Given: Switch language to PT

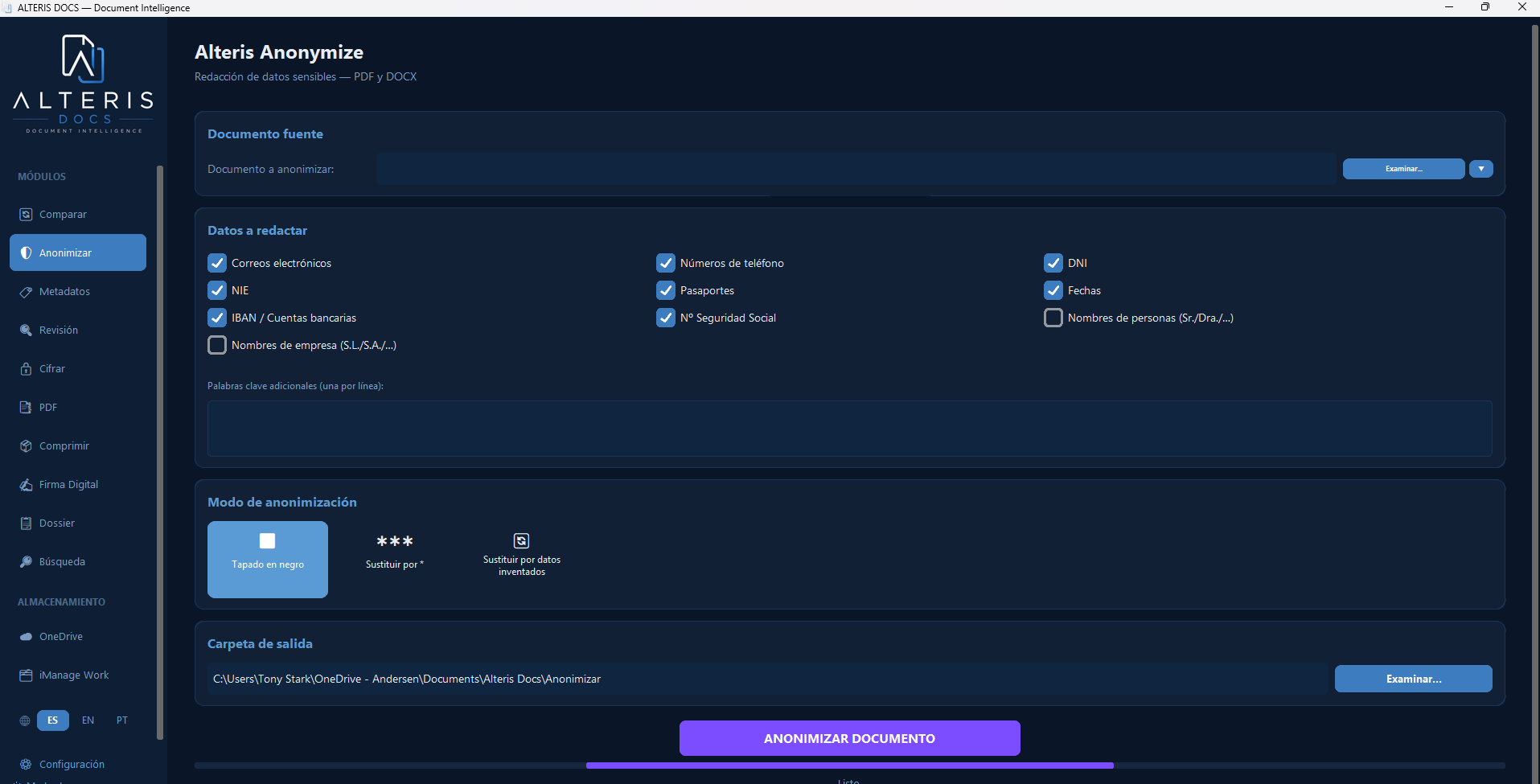Looking at the screenshot, I should 122,720.
